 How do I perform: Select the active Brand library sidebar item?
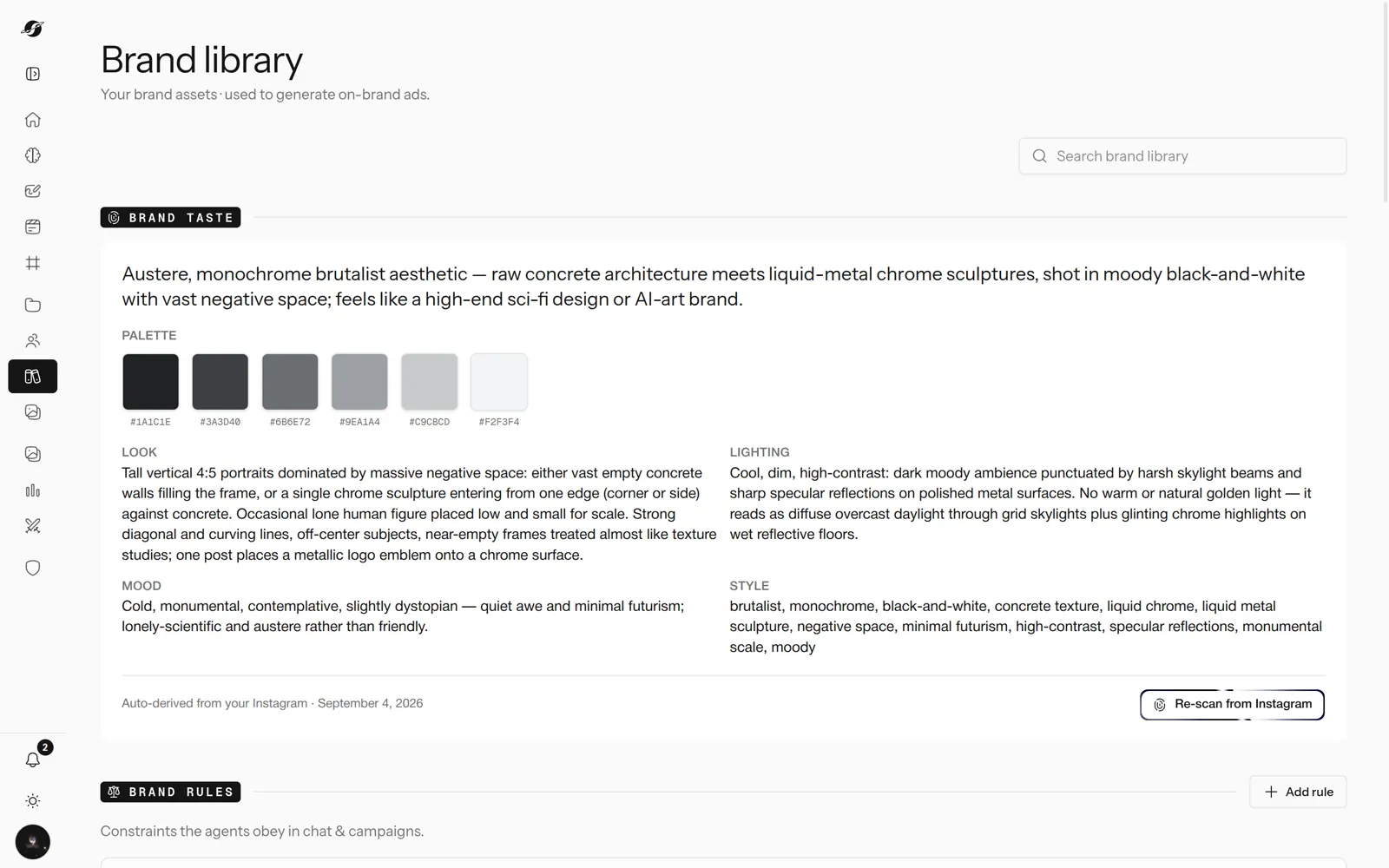click(33, 377)
